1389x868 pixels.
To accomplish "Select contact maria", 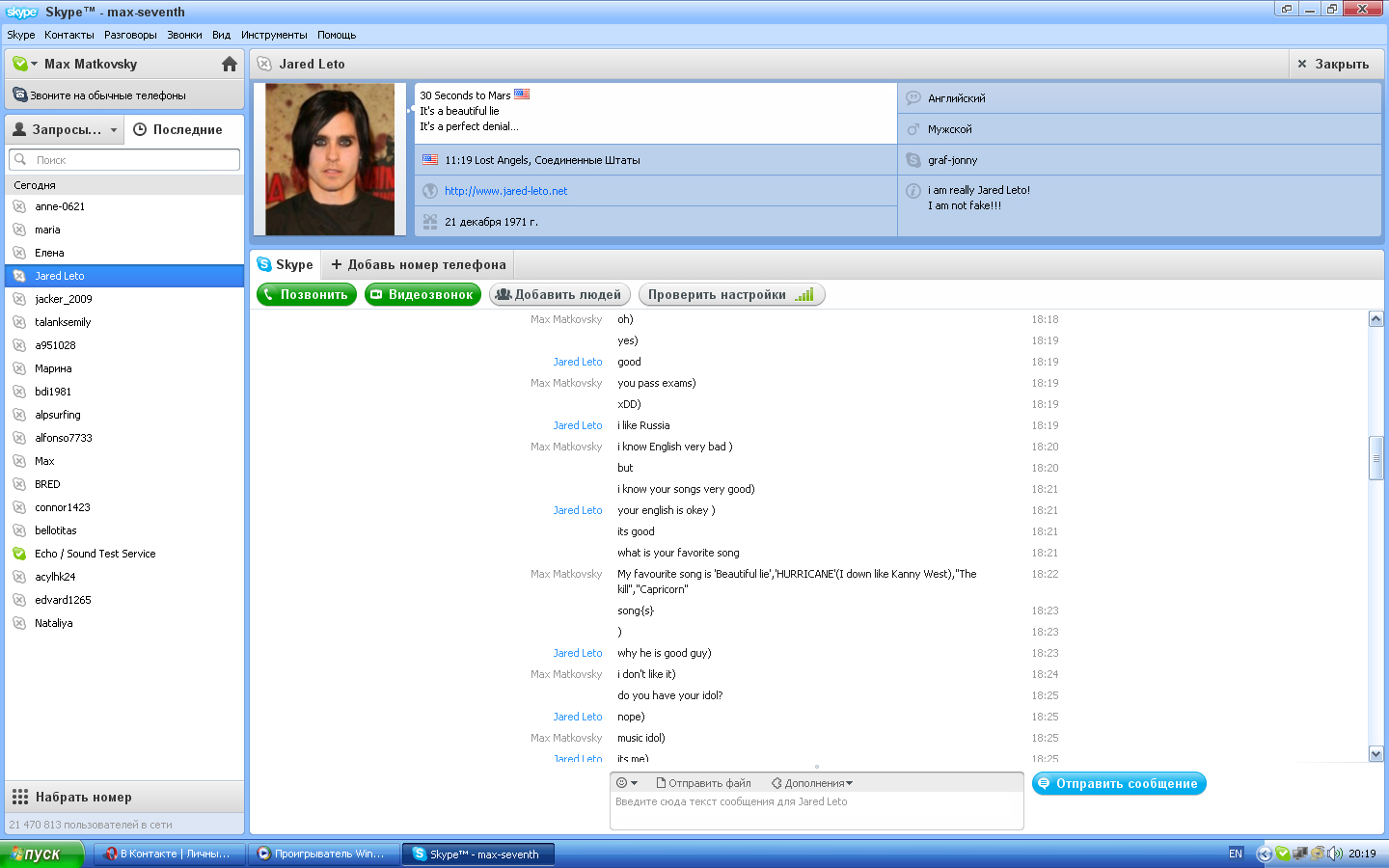I will pyautogui.click(x=124, y=230).
